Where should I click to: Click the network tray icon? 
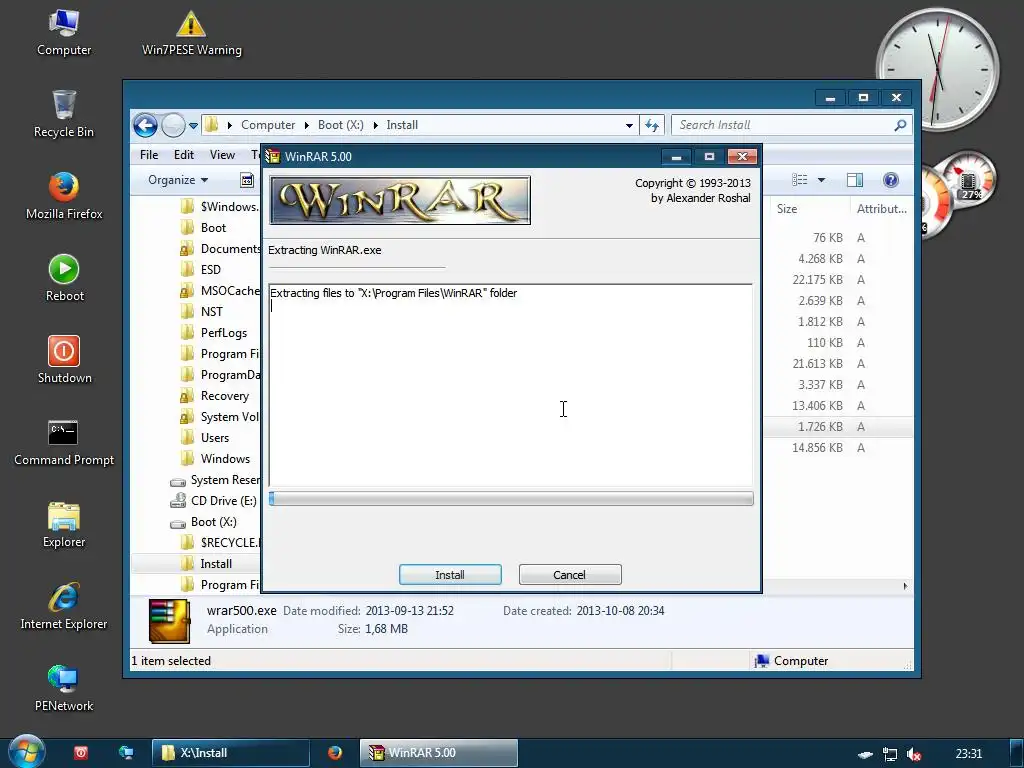pos(889,754)
